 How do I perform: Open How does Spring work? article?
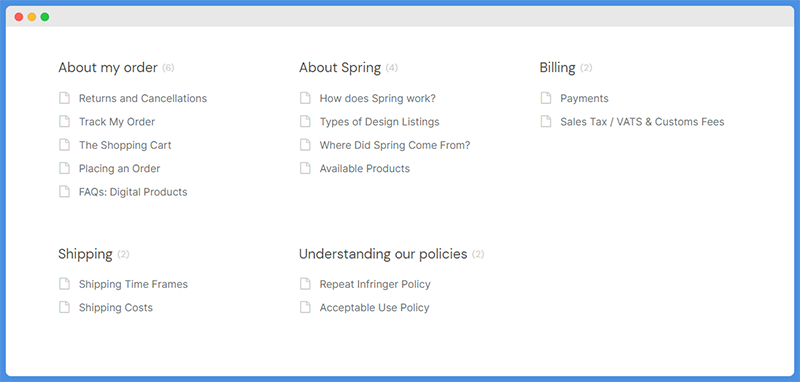click(378, 98)
